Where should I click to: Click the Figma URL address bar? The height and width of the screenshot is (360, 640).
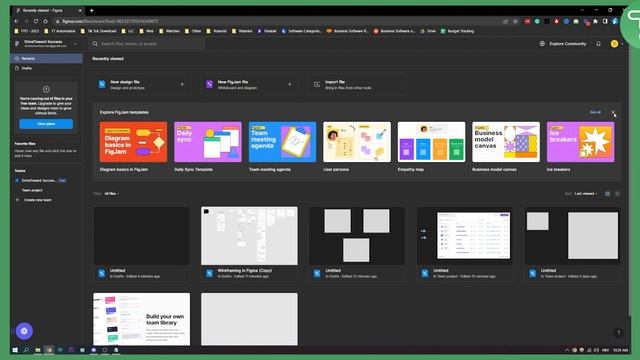click(278, 21)
